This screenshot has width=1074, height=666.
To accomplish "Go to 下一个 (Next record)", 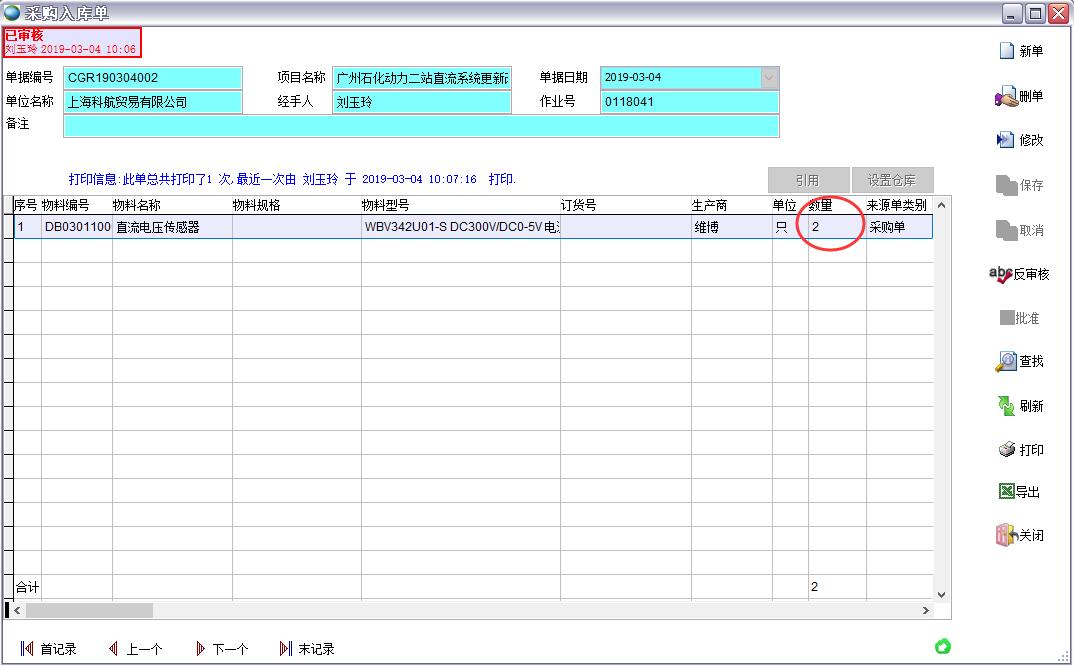I will pos(222,648).
